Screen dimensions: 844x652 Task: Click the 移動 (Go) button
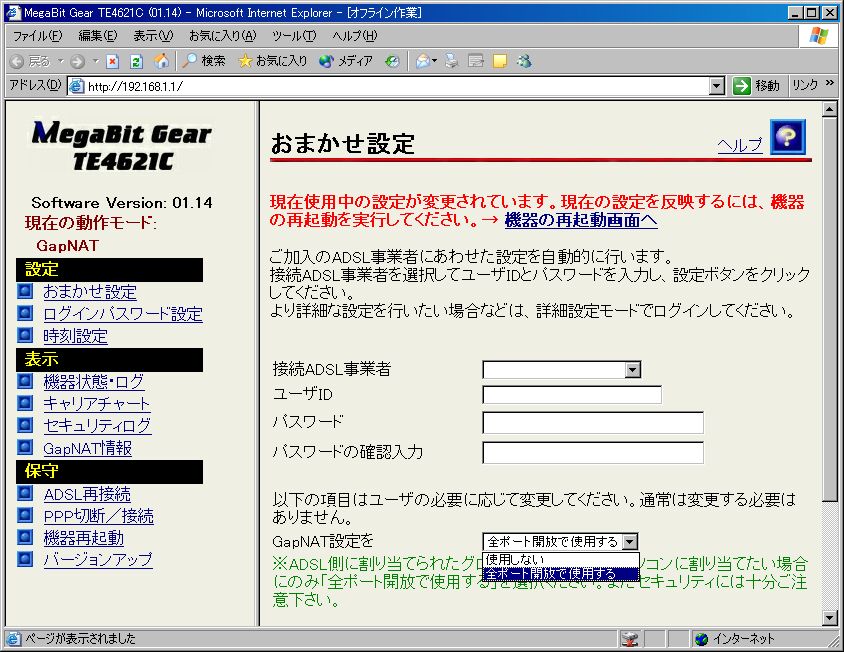[756, 86]
